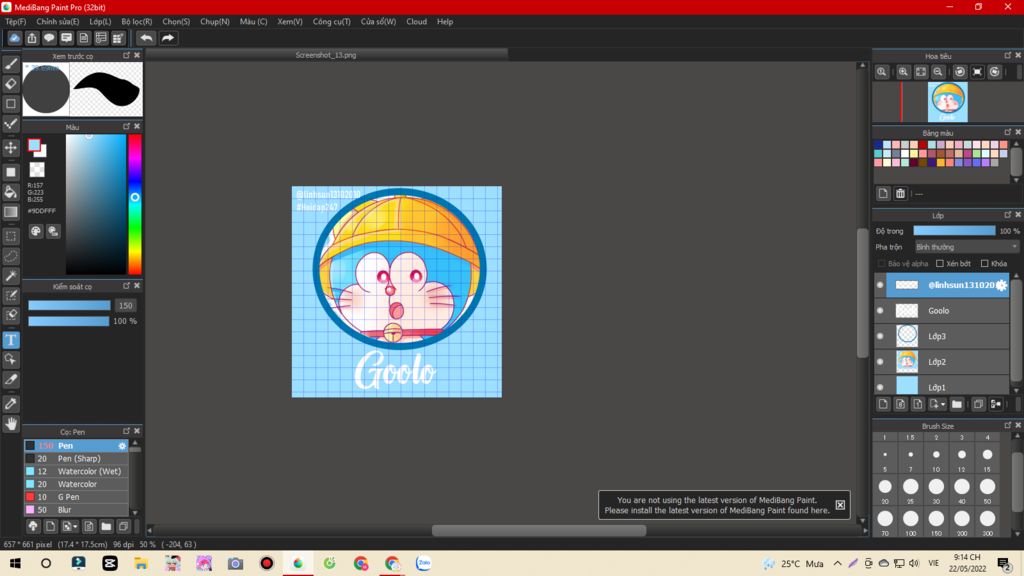Select the Bucket fill tool
Viewport: 1024px width, 576px height.
point(11,192)
